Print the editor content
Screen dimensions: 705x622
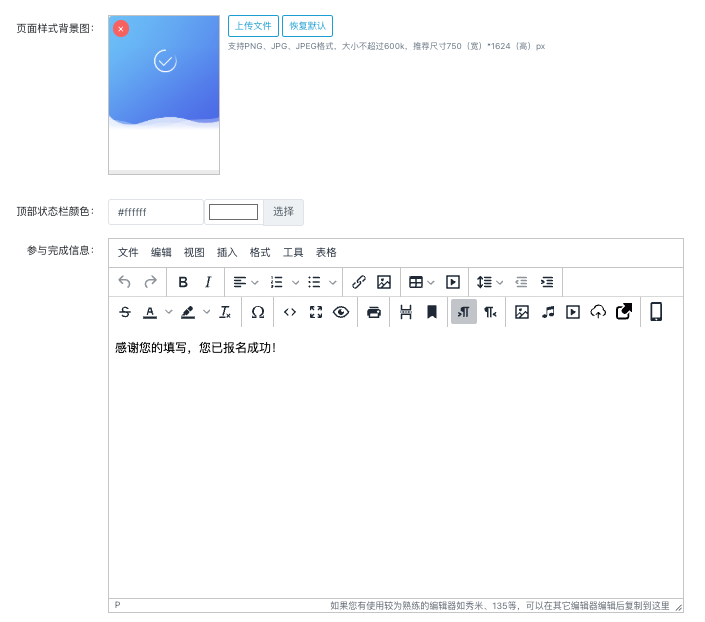[x=374, y=312]
